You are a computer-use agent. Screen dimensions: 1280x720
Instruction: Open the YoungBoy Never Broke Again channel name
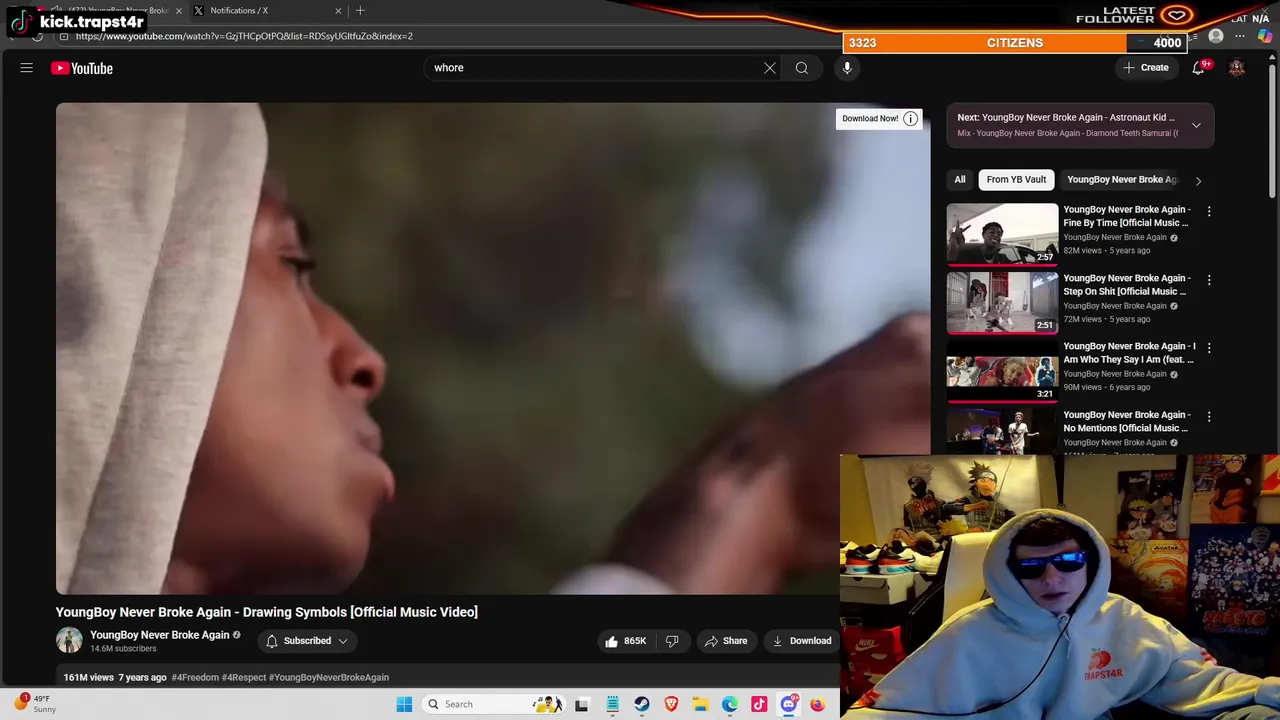(x=160, y=635)
